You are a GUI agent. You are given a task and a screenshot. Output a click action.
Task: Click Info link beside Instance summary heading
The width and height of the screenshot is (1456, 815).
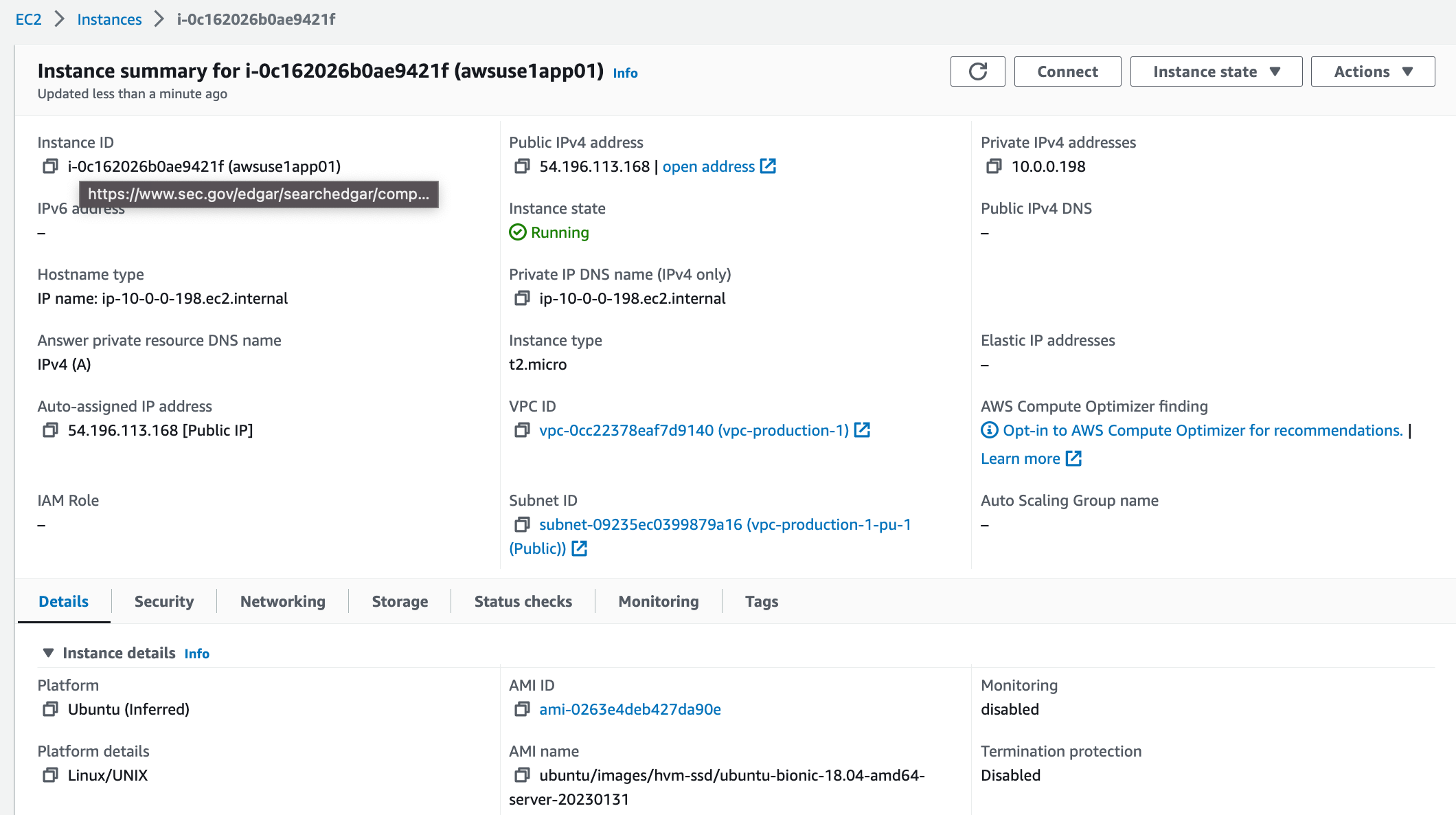(625, 73)
